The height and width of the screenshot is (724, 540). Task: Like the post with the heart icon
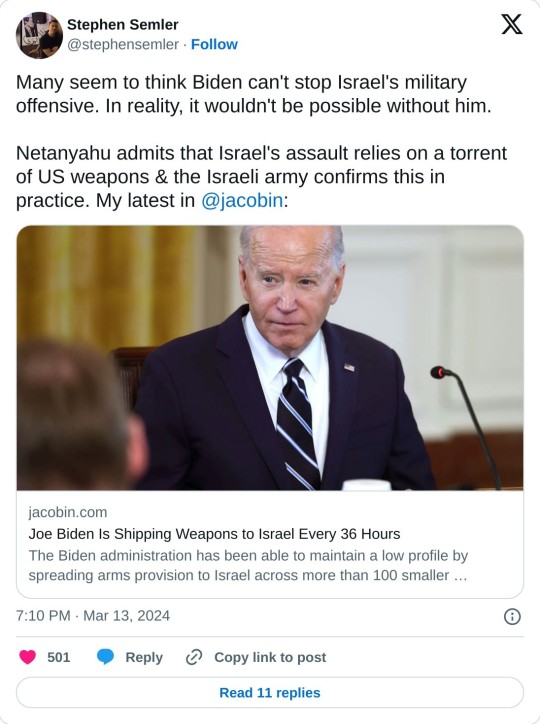click(28, 657)
